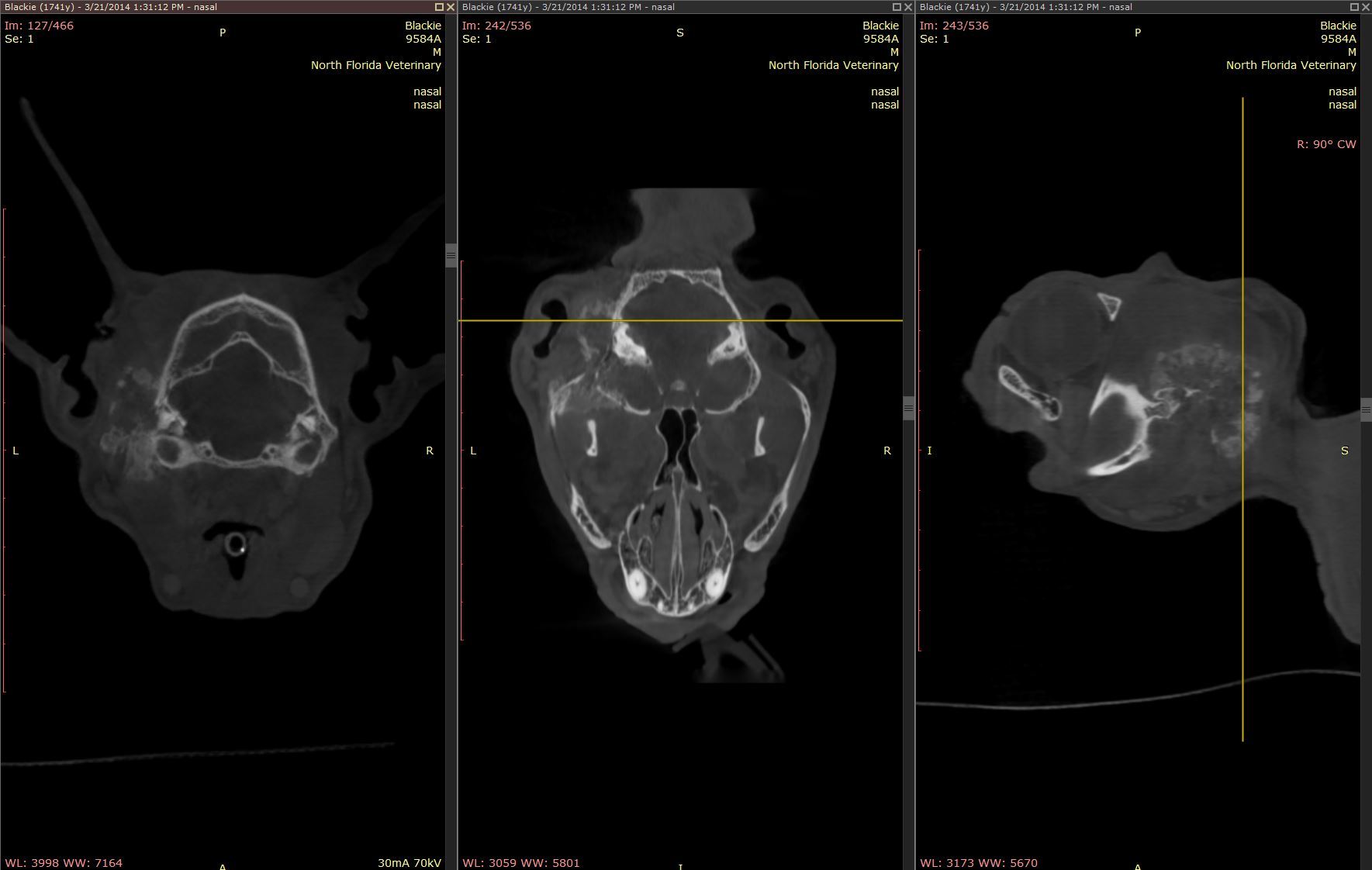This screenshot has height=870, width=1372.
Task: Click 'Se: 1' label in right pane
Action: pyautogui.click(x=935, y=39)
